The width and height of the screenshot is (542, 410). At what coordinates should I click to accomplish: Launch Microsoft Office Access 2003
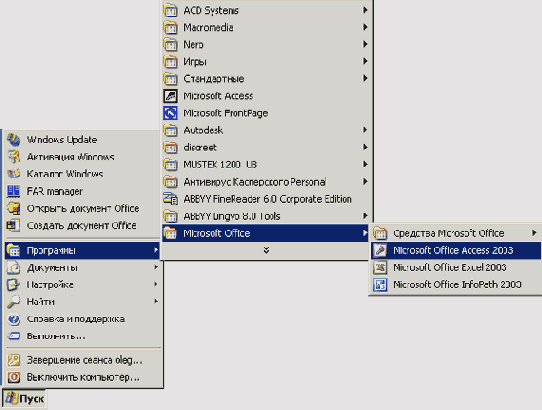pyautogui.click(x=456, y=250)
